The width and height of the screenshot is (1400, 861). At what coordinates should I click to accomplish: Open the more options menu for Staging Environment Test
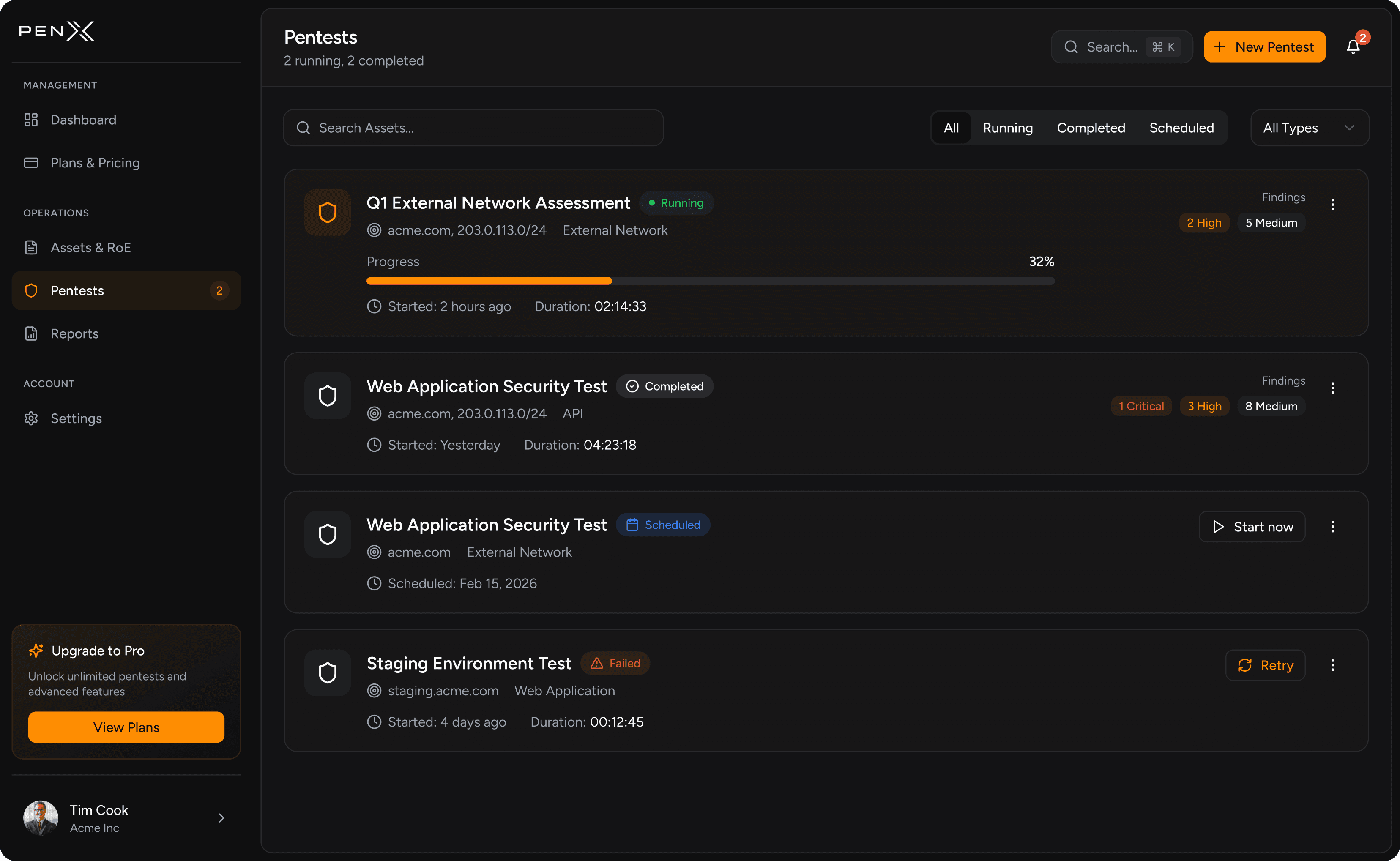(x=1332, y=665)
